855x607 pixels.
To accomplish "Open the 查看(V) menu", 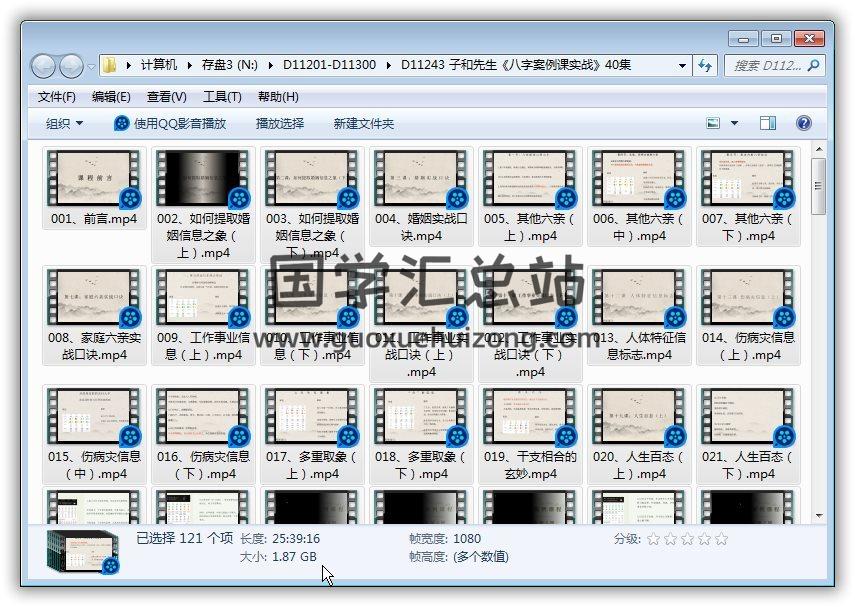I will click(x=166, y=97).
